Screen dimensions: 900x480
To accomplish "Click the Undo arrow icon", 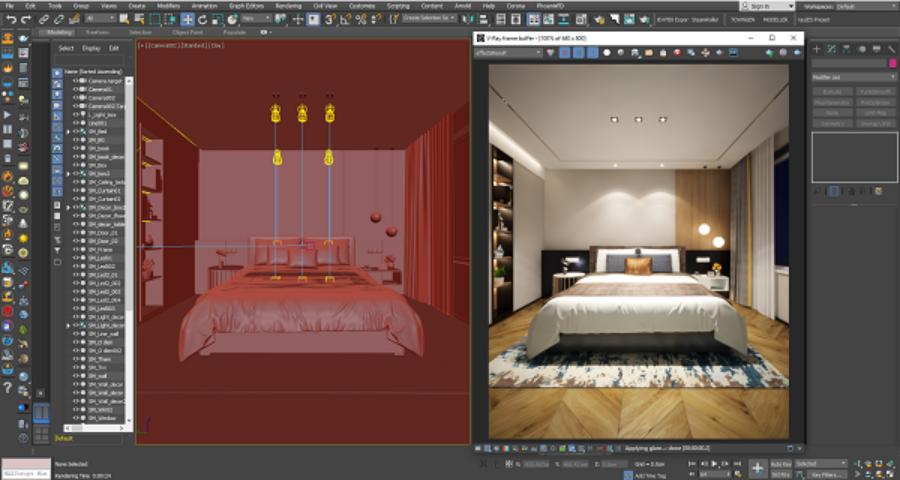I will (x=11, y=19).
